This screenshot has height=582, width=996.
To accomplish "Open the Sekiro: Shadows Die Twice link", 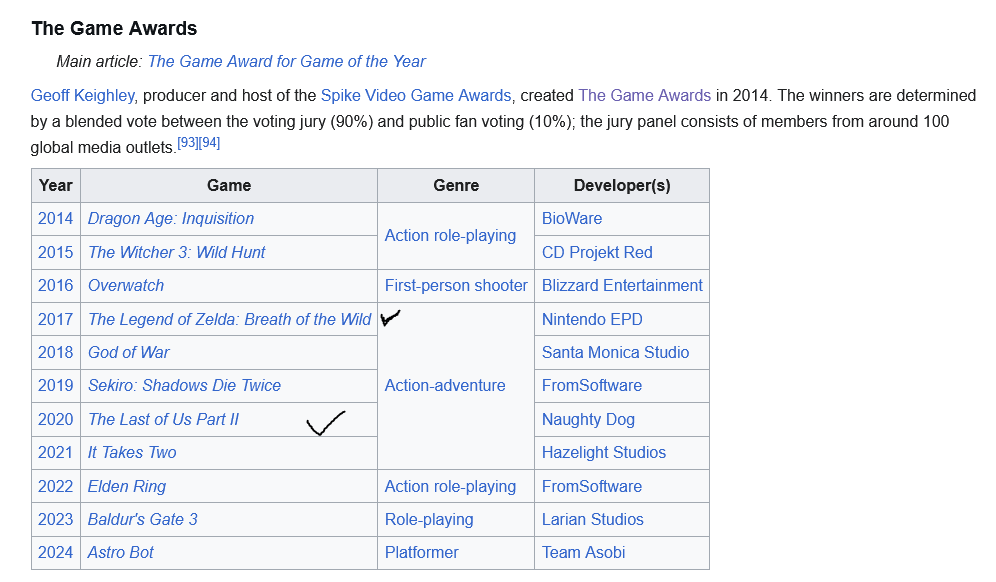I will coord(184,385).
